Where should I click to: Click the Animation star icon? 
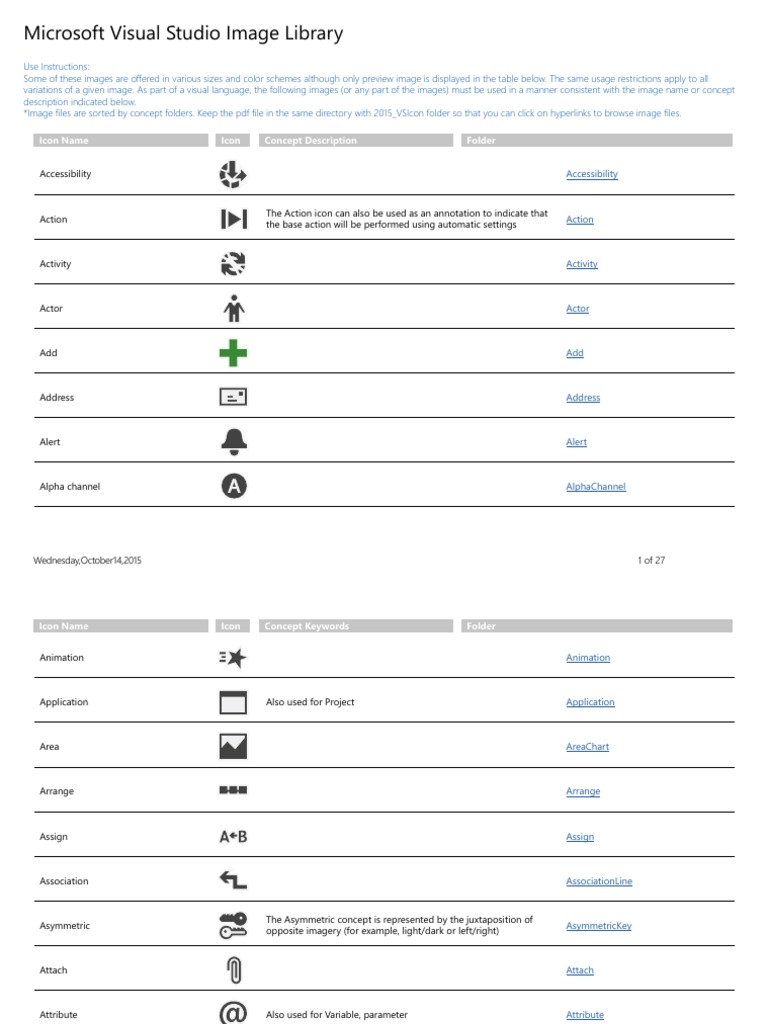(x=232, y=658)
